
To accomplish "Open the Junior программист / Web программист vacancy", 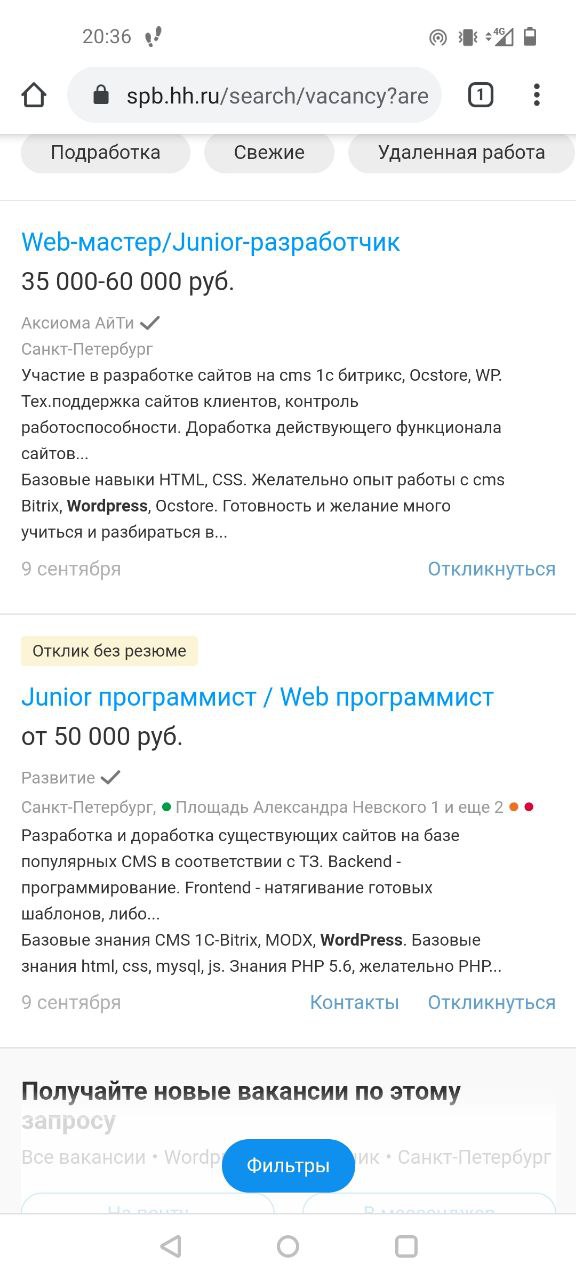I will [257, 697].
